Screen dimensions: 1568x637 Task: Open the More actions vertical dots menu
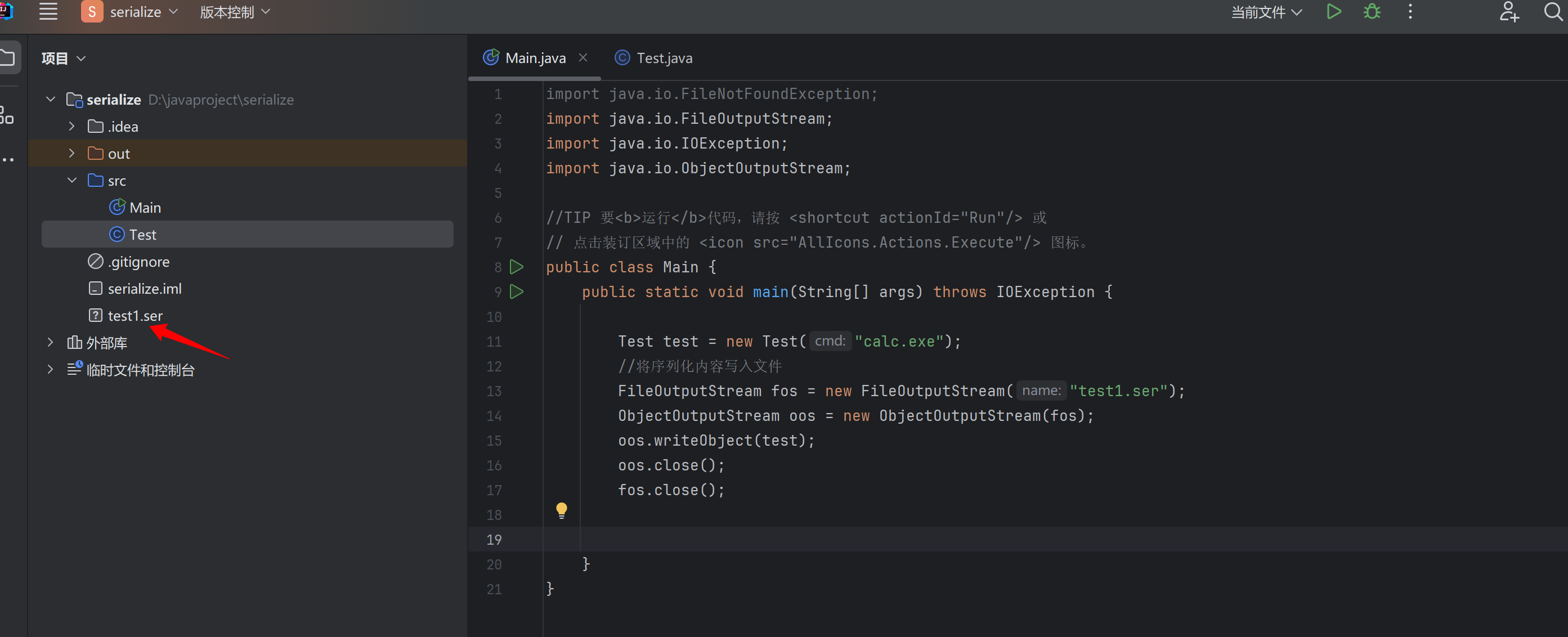[x=1410, y=12]
